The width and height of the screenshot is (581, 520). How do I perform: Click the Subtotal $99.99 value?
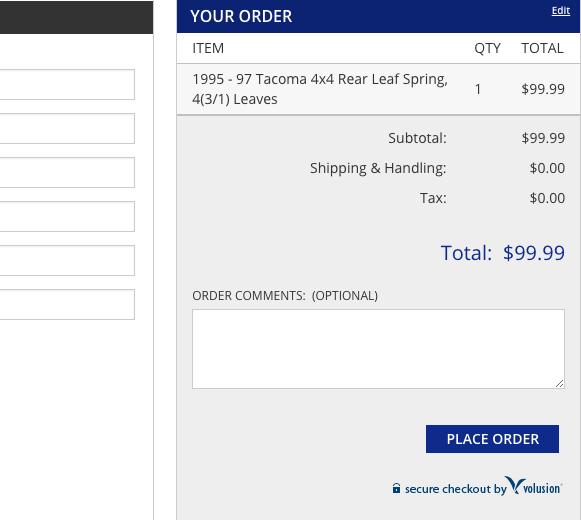coord(543,138)
